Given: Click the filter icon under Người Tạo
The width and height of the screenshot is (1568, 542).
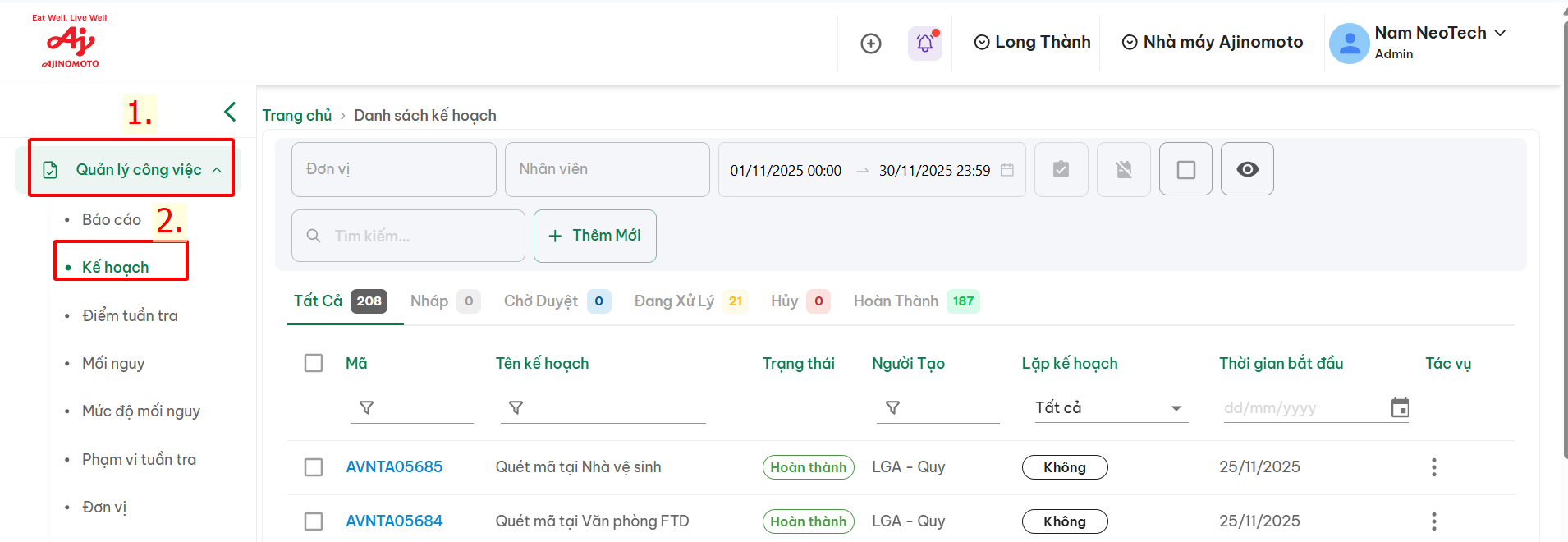Looking at the screenshot, I should [x=892, y=407].
